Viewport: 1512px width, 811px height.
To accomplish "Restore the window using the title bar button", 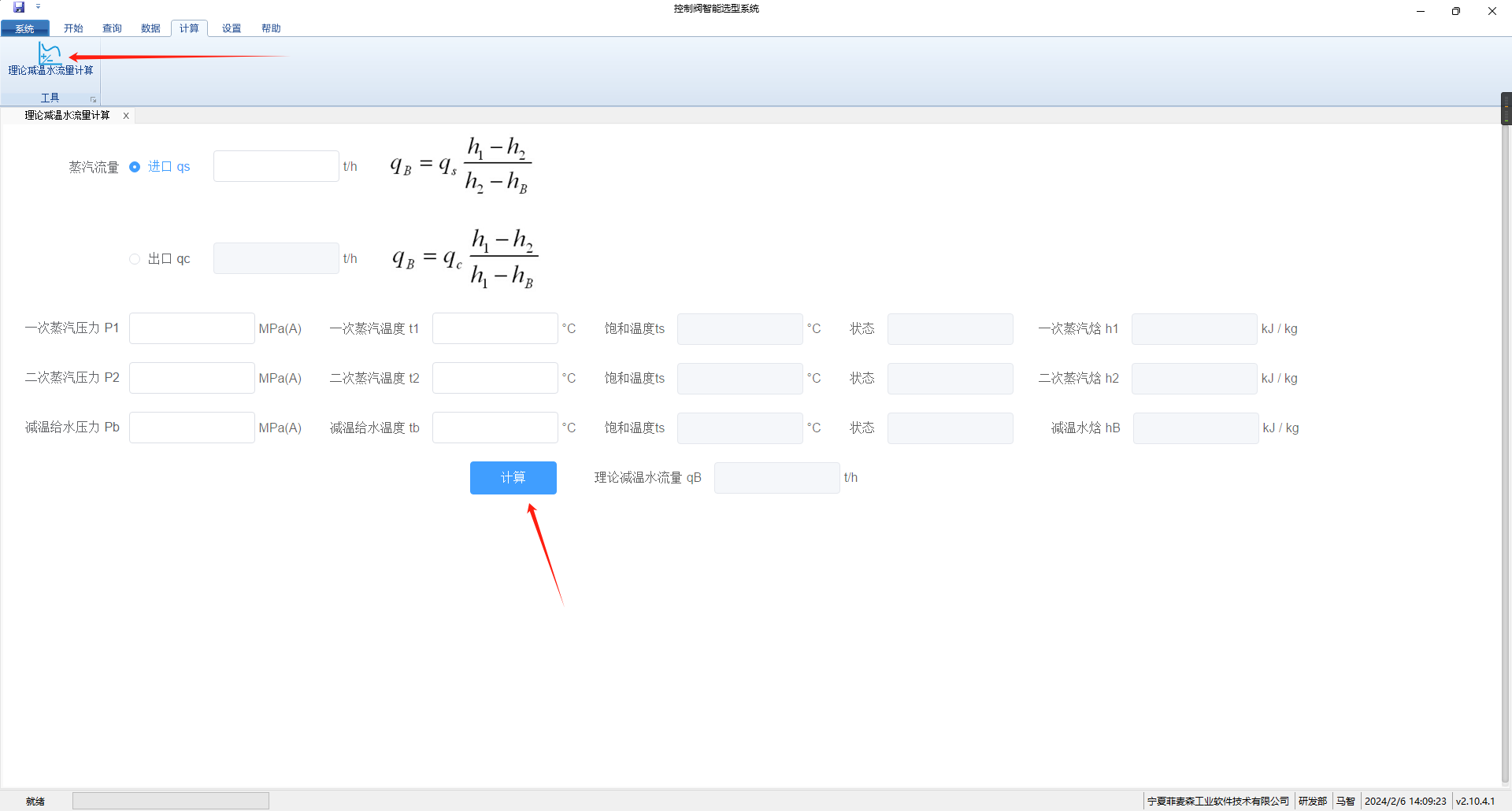I will (x=1455, y=11).
